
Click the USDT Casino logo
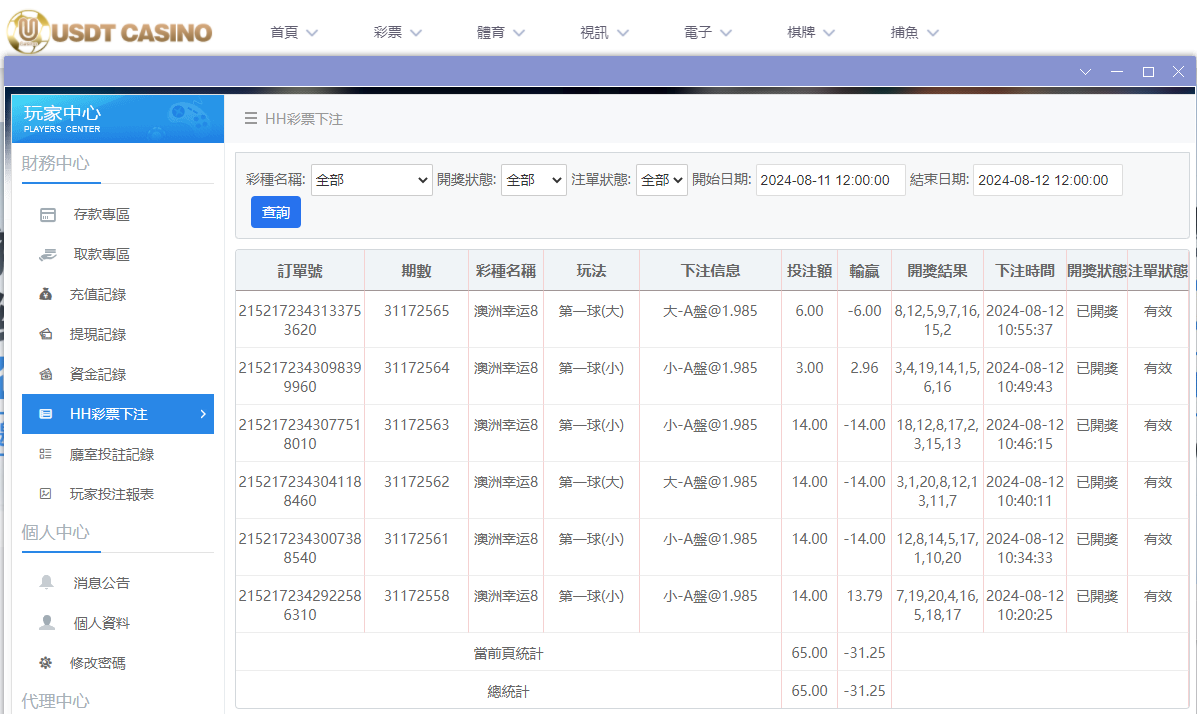click(108, 31)
